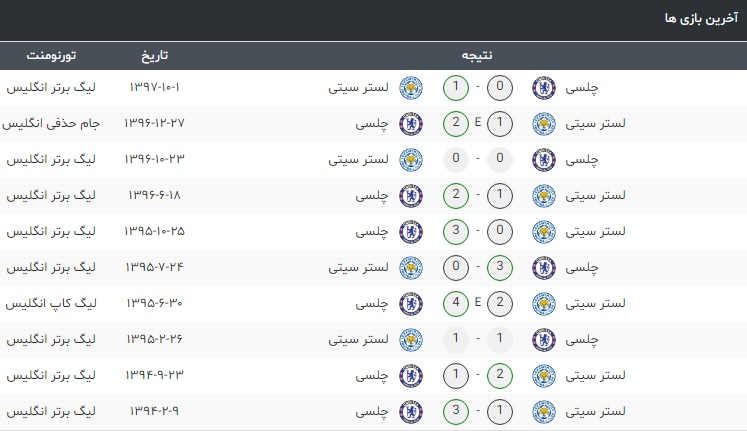
Task: Click Chelsea crest in the ۱۳۹۴-۲-۹ match row
Action: [x=411, y=411]
